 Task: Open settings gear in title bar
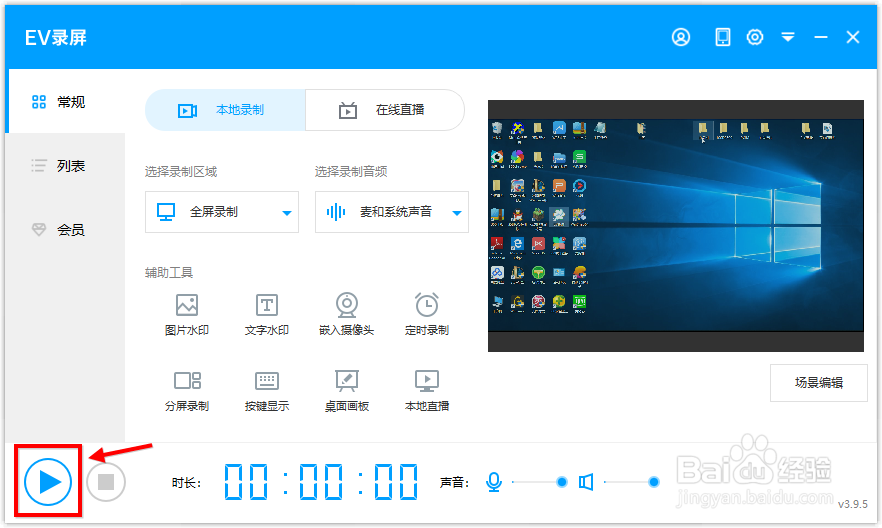click(755, 38)
